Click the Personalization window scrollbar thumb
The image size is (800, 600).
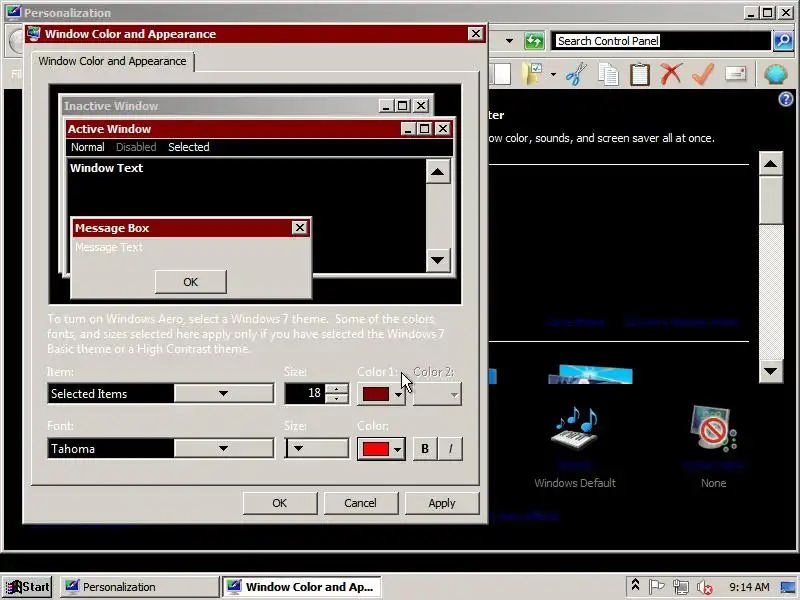click(x=770, y=199)
